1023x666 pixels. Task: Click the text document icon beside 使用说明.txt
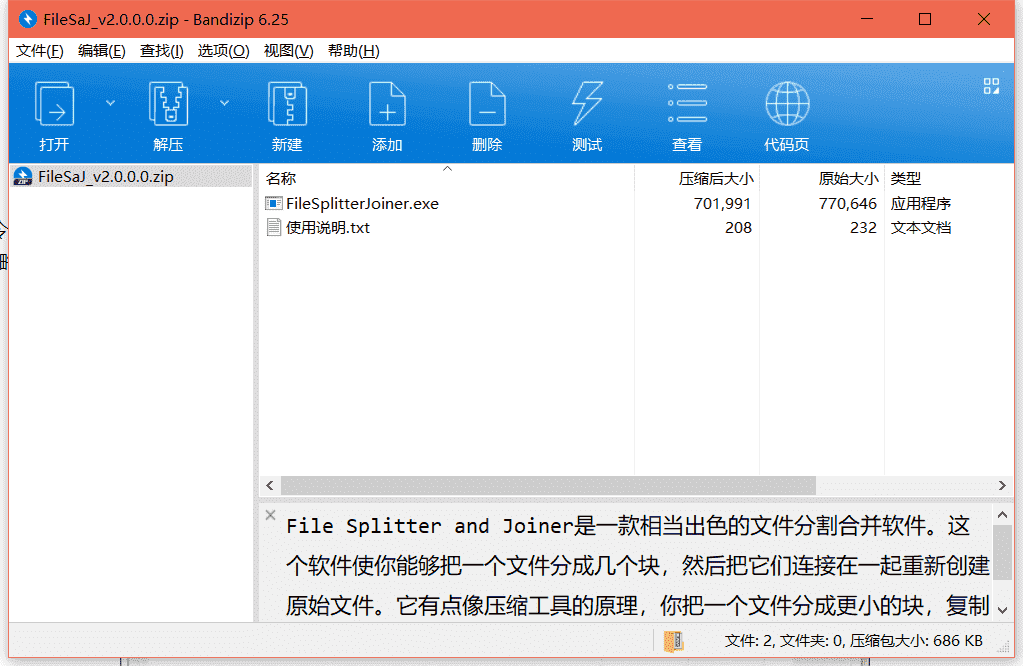(x=273, y=228)
